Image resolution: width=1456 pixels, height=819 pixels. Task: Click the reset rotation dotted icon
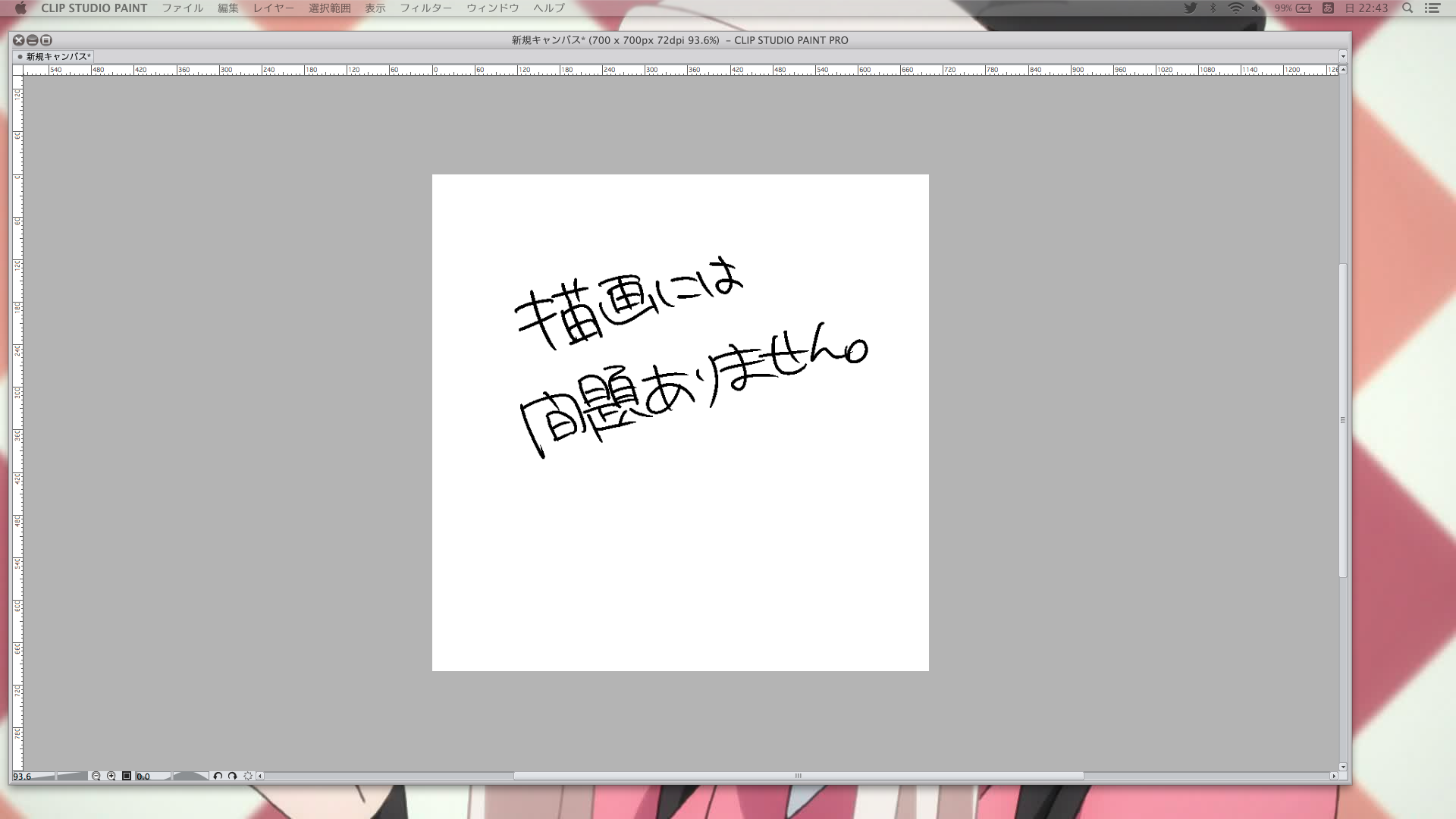click(248, 776)
